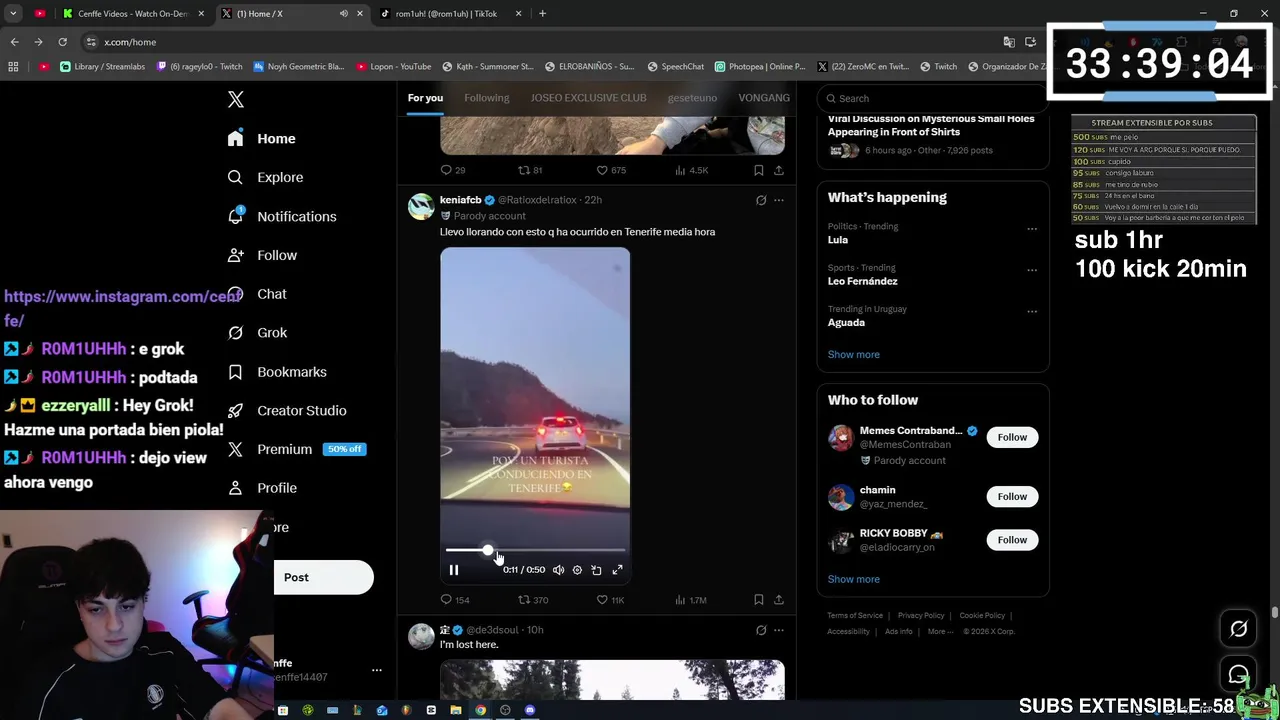The width and height of the screenshot is (1280, 720).
Task: Open the floating messages button
Action: click(x=1238, y=674)
